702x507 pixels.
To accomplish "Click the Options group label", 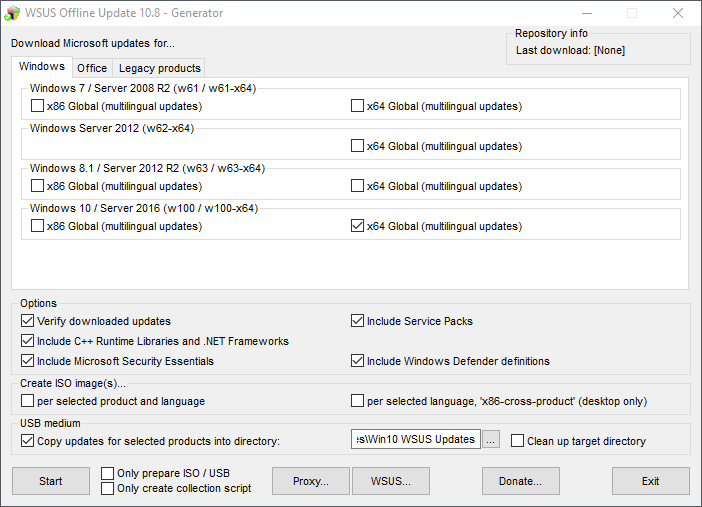I will pos(39,303).
